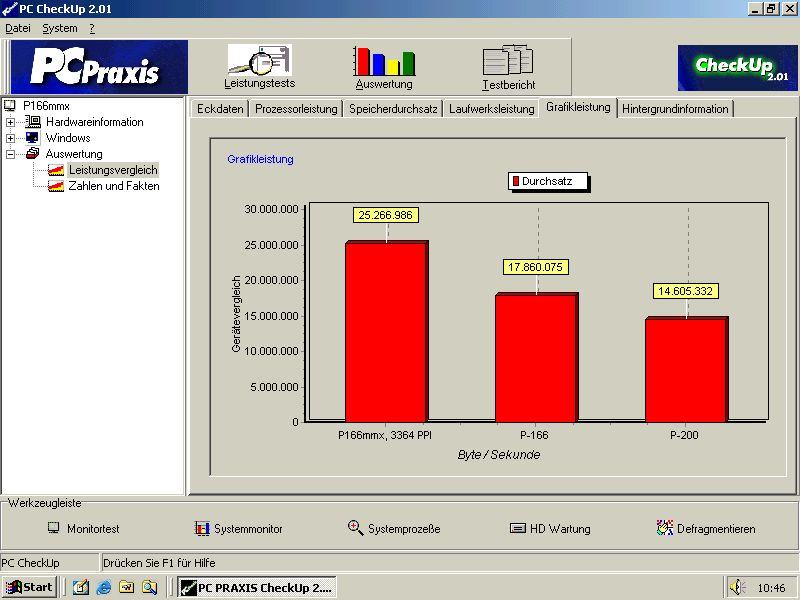Click the Leistungsvergleich chart icon

tap(56, 170)
